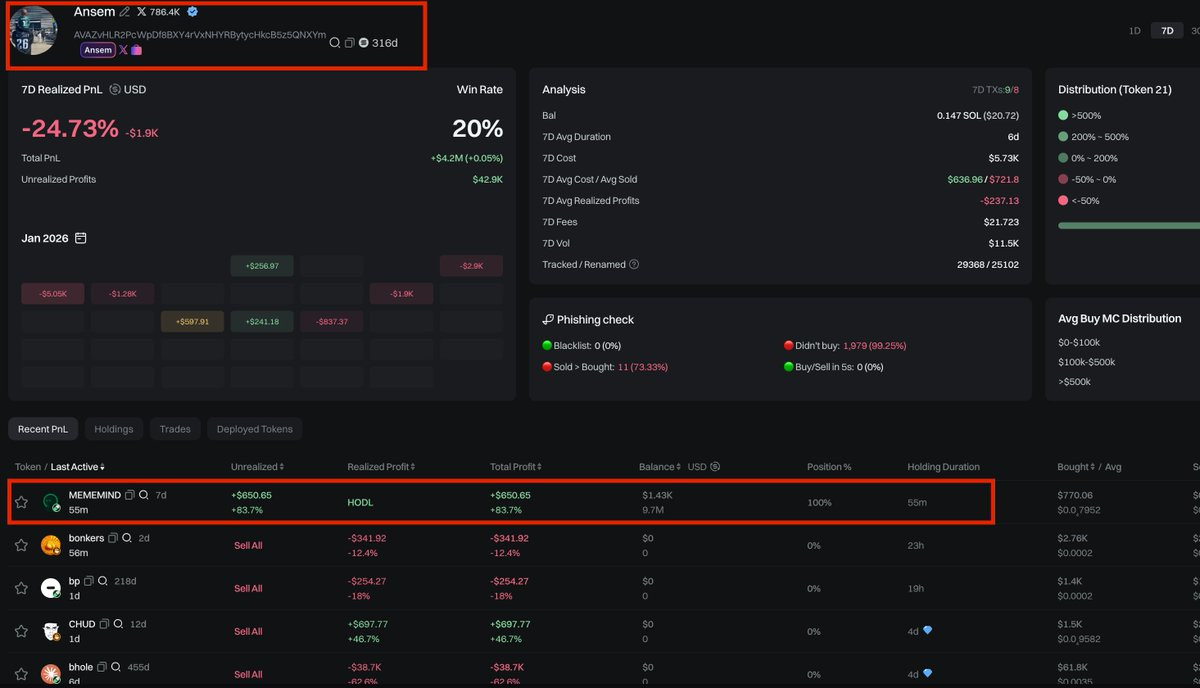Select the 1D time range button
Screen dimensions: 1200x688
[x=1135, y=31]
